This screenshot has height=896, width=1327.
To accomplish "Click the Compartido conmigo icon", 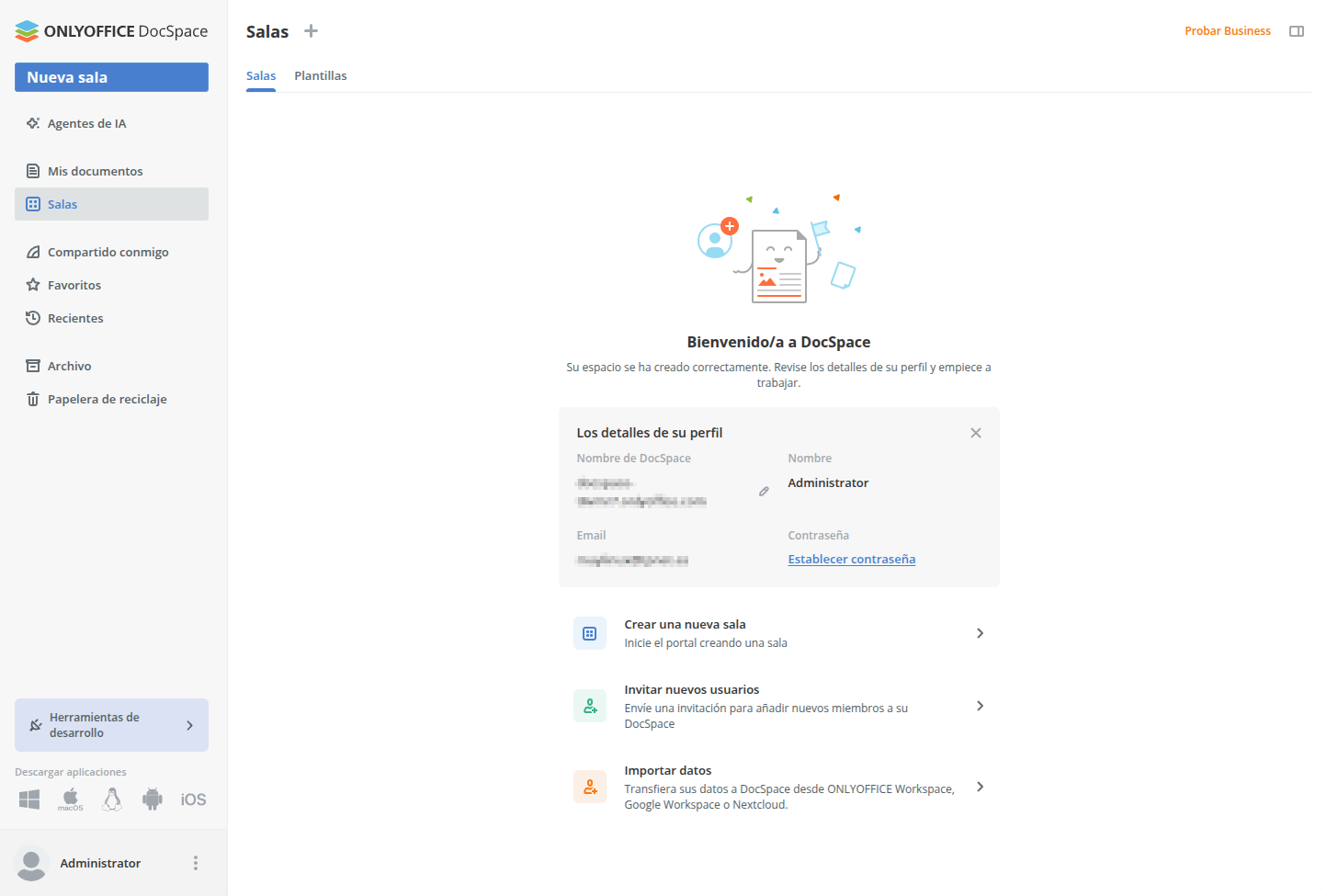I will coord(33,252).
